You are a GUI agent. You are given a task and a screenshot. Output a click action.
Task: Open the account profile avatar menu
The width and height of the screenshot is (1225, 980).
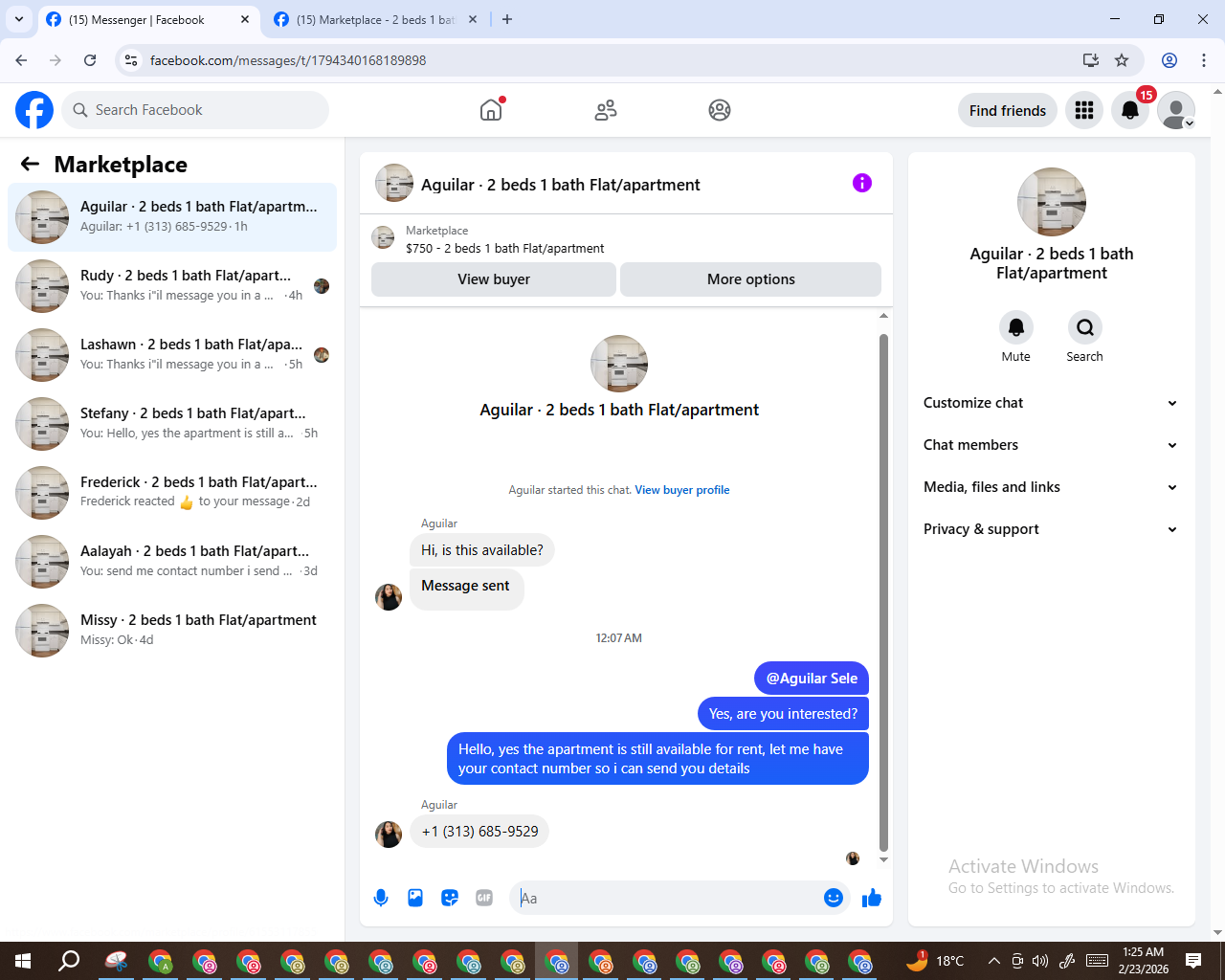tap(1176, 110)
